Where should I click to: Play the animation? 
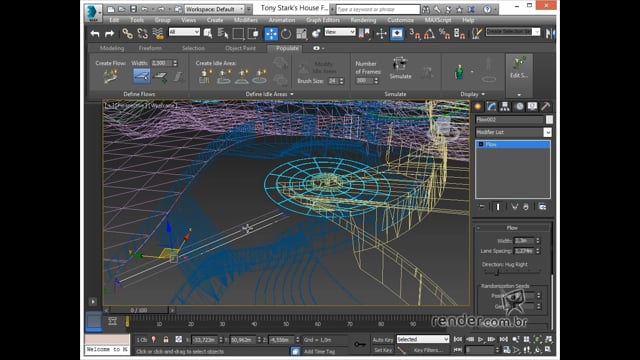coord(481,340)
